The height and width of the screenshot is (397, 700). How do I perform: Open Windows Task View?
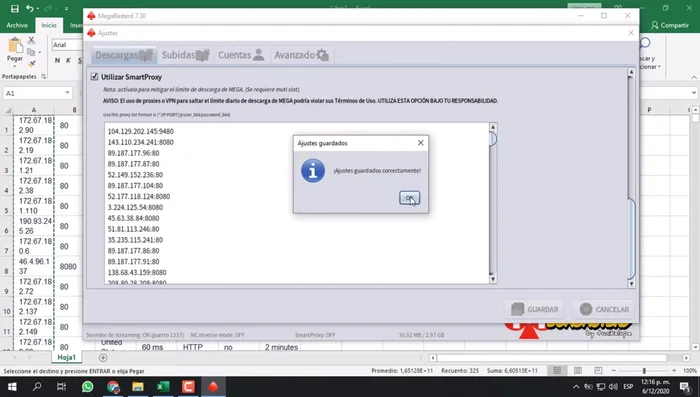62,387
